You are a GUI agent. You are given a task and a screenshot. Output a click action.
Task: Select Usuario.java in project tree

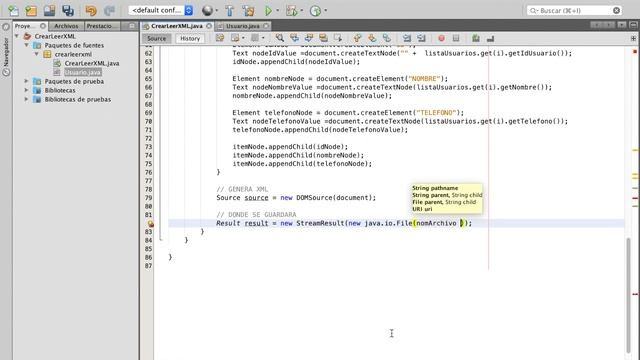click(83, 72)
